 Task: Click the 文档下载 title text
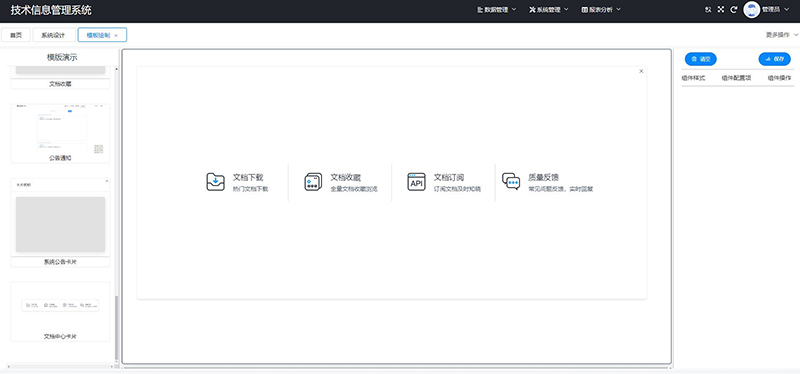[x=248, y=178]
